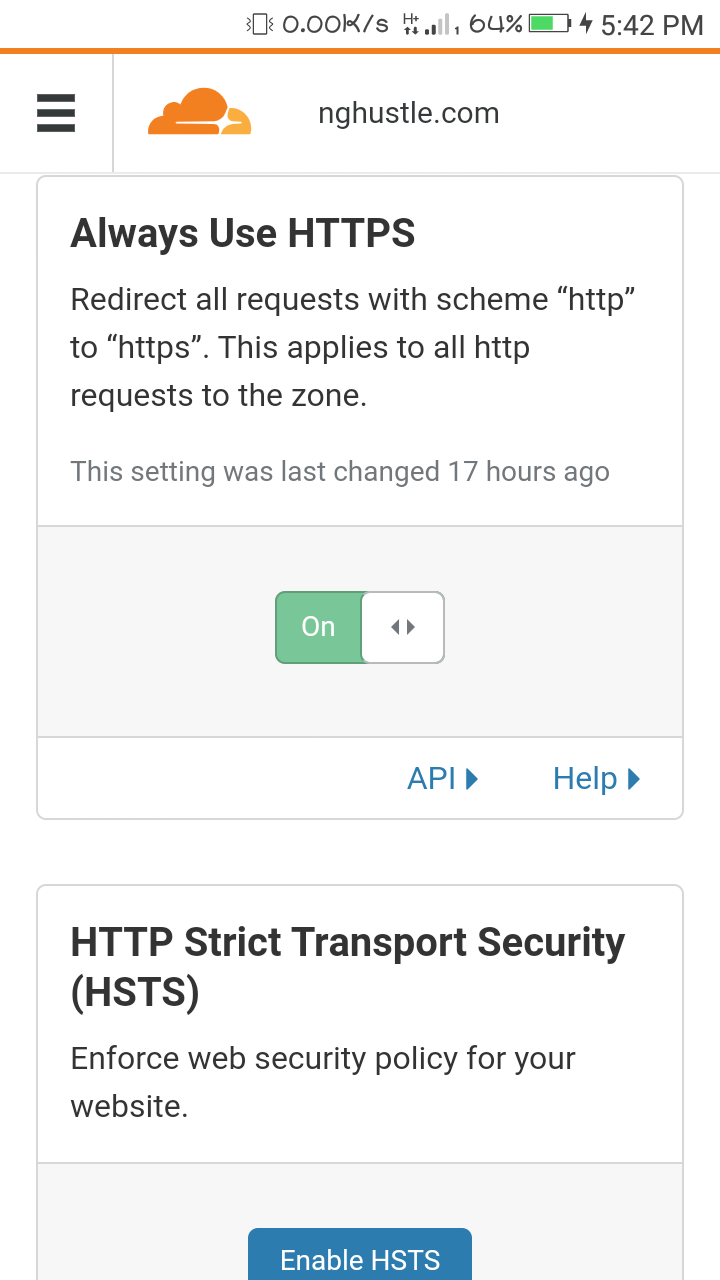The image size is (720, 1280).
Task: Toggle the Always Use HTTPS switch
Action: (360, 627)
